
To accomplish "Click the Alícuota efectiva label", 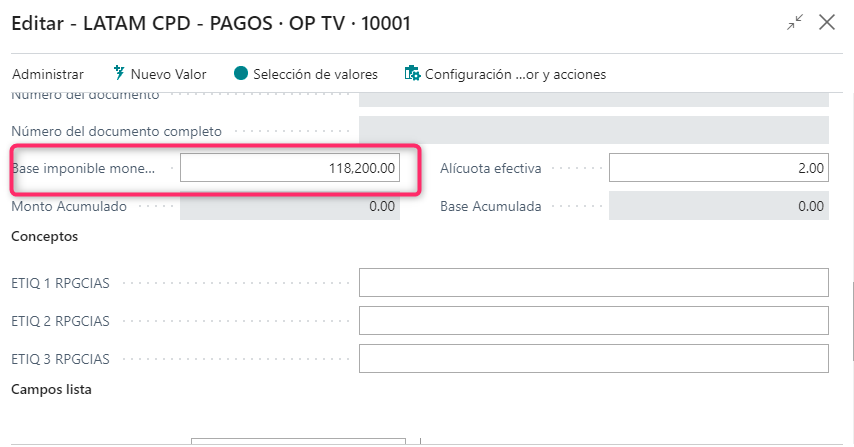I will pyautogui.click(x=491, y=168).
